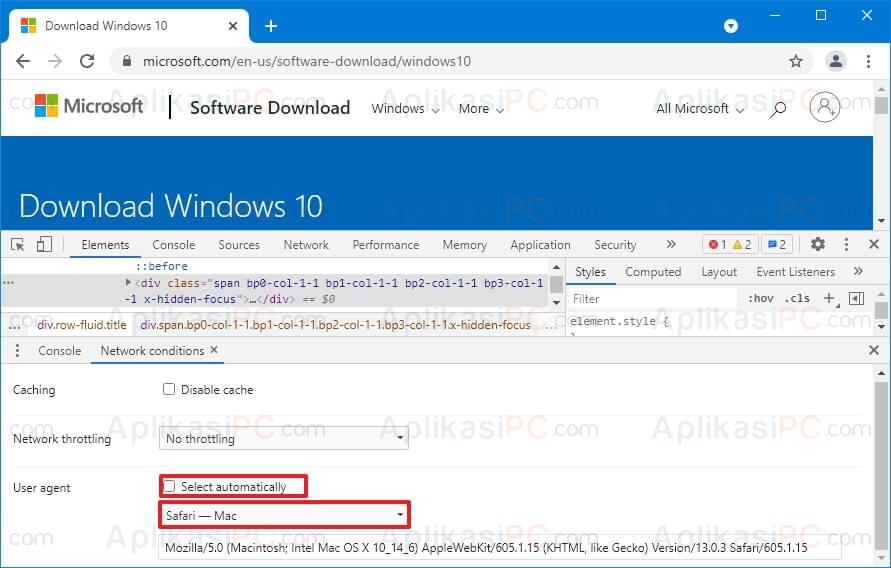The image size is (891, 568).
Task: Toggle Select automatically user agent checkbox
Action: point(169,486)
